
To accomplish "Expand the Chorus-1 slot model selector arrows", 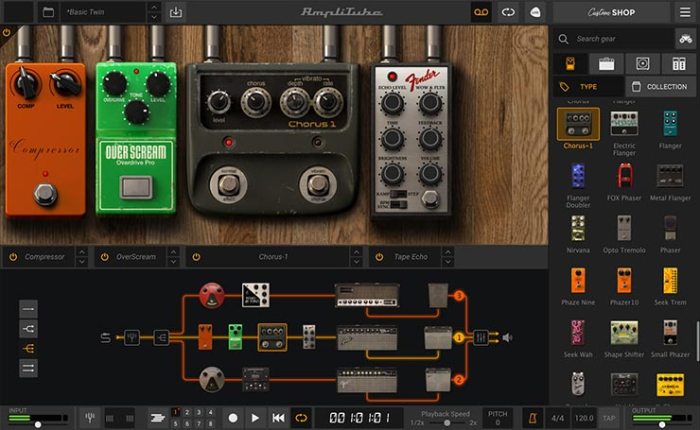I will click(356, 257).
